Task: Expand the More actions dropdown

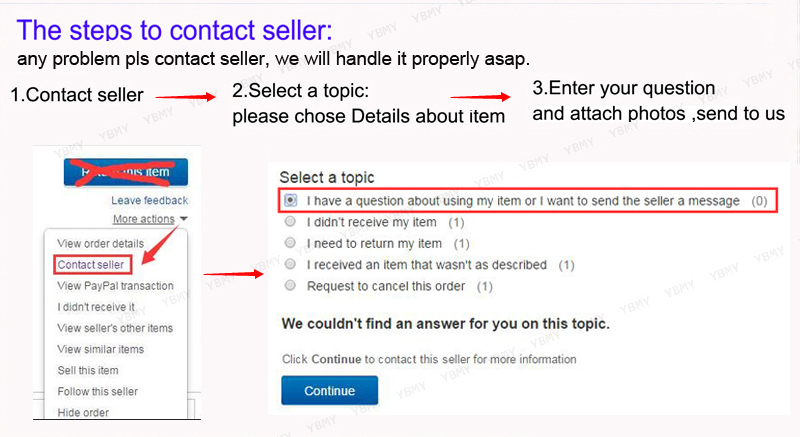Action: point(150,219)
